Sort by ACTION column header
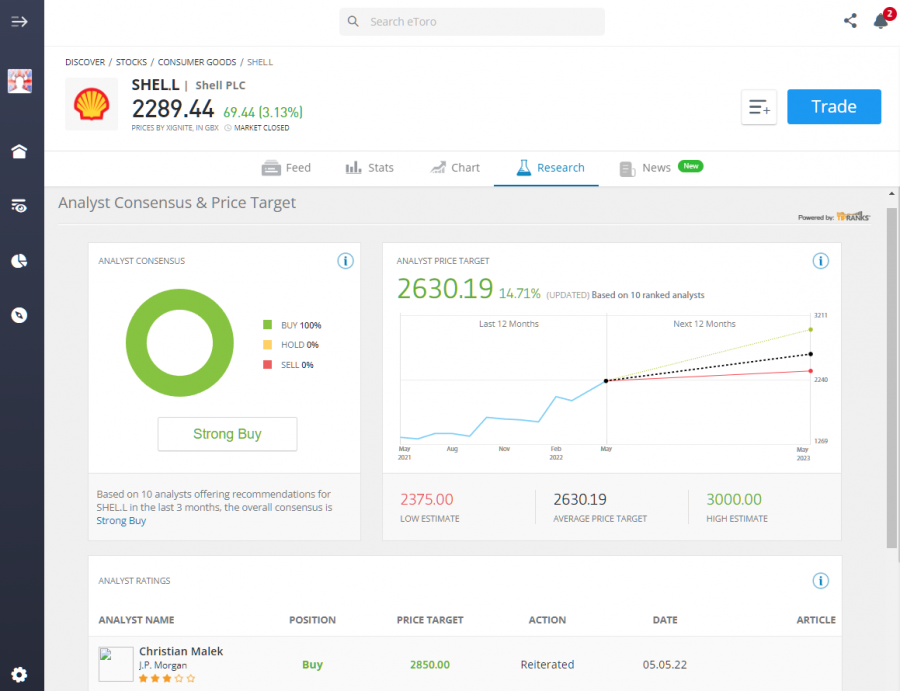This screenshot has height=691, width=900. pyautogui.click(x=547, y=620)
